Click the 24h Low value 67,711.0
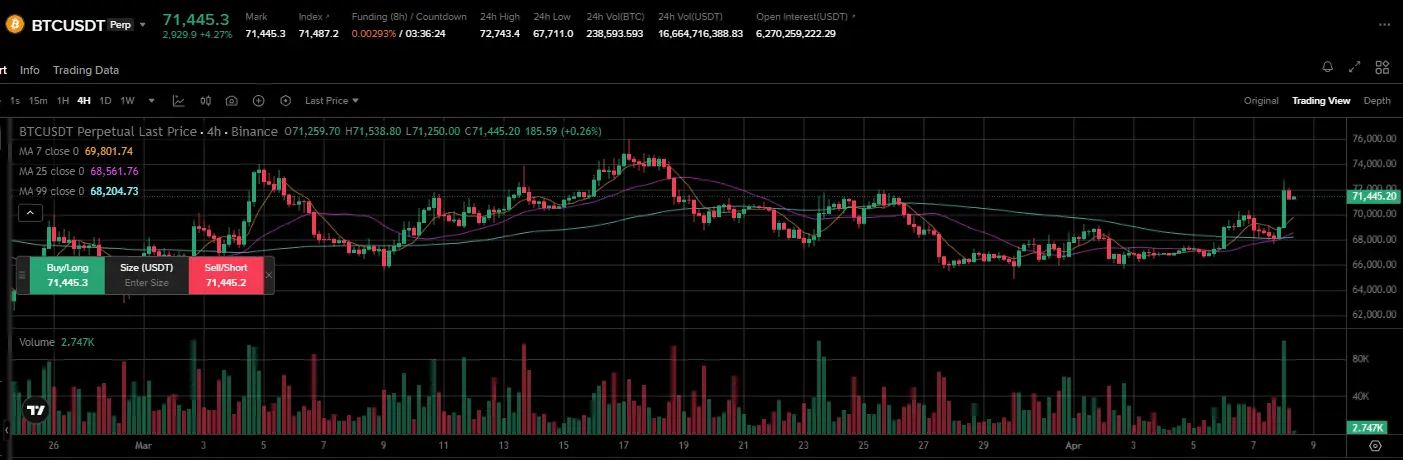 pyautogui.click(x=553, y=33)
